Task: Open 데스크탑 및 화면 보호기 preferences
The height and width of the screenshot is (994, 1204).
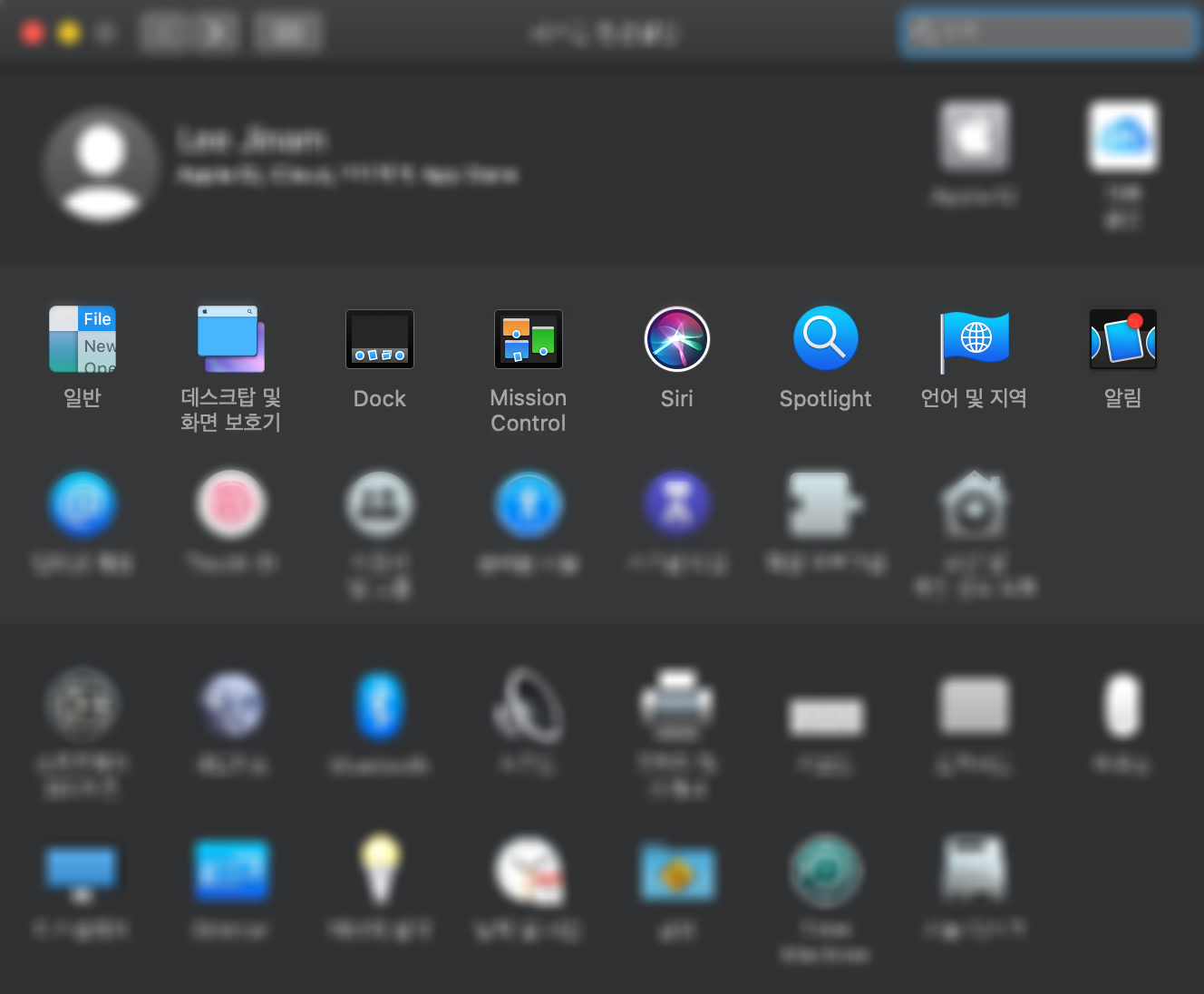Action: (x=231, y=339)
